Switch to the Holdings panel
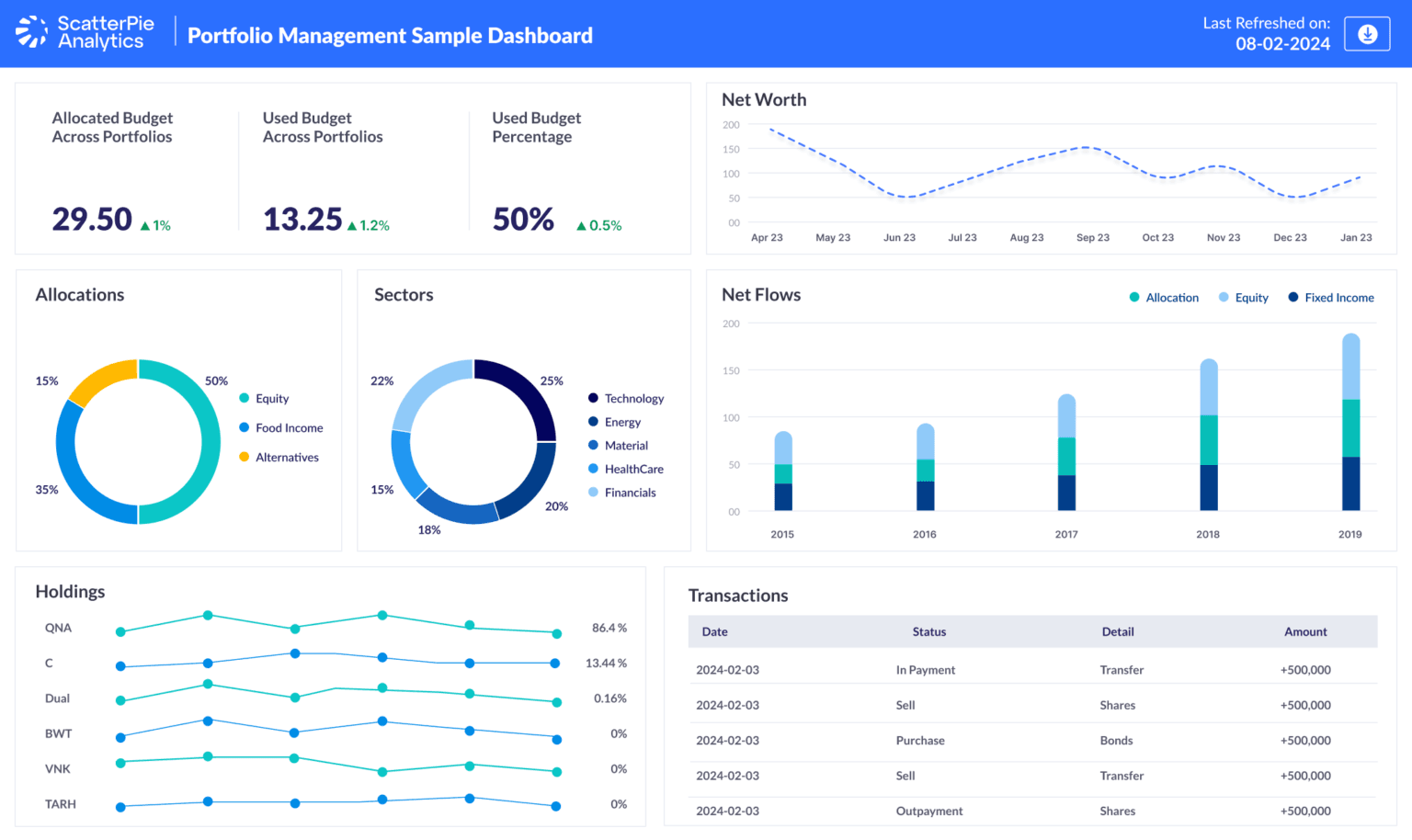The image size is (1412, 840). (x=70, y=591)
